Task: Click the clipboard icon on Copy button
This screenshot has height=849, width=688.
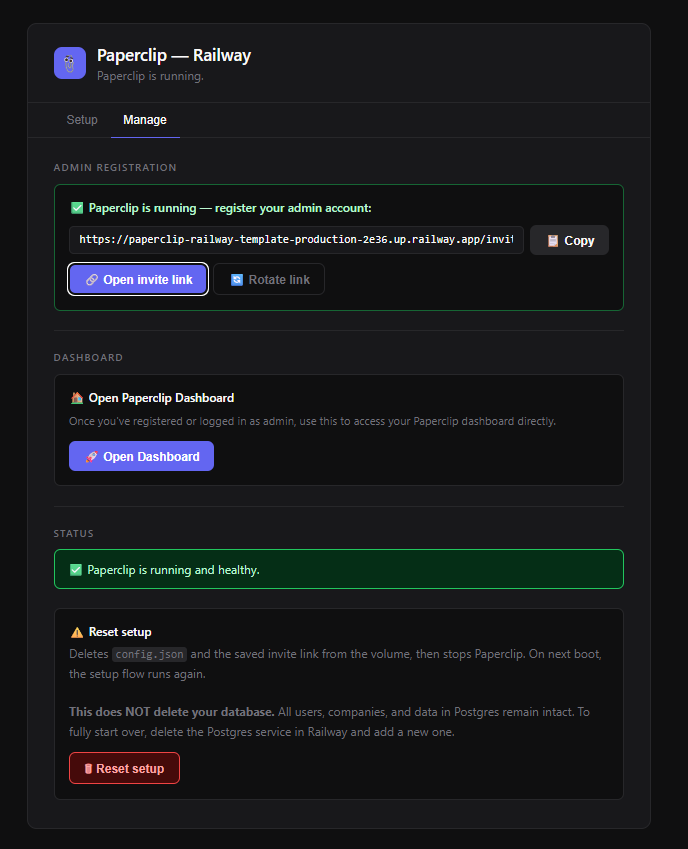Action: pos(554,240)
